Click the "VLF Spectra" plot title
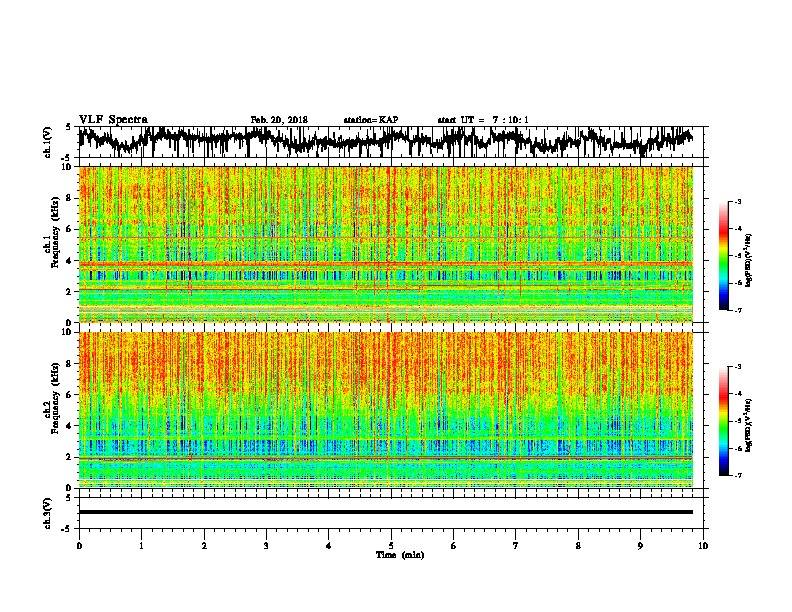792x612 pixels. point(113,119)
